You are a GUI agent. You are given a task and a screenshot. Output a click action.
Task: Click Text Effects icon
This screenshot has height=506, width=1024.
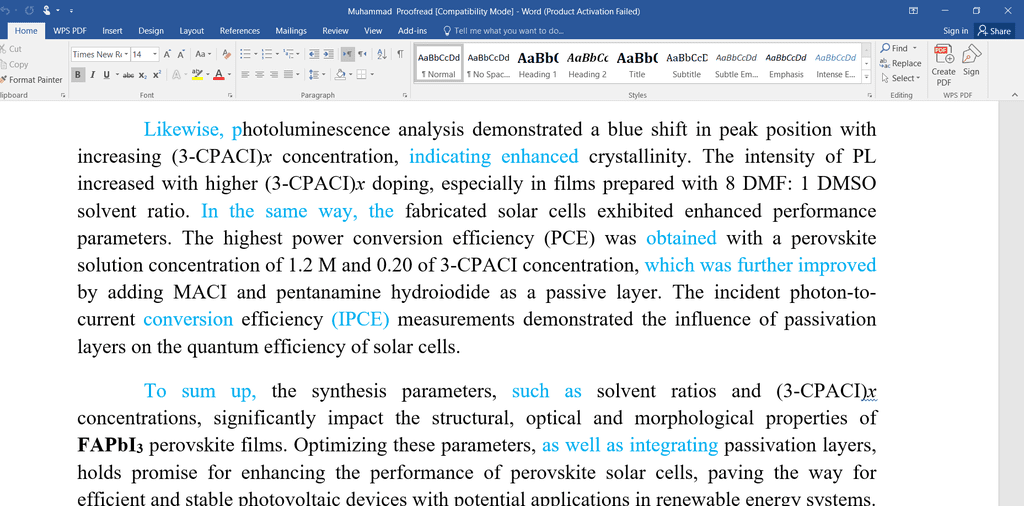click(x=176, y=74)
